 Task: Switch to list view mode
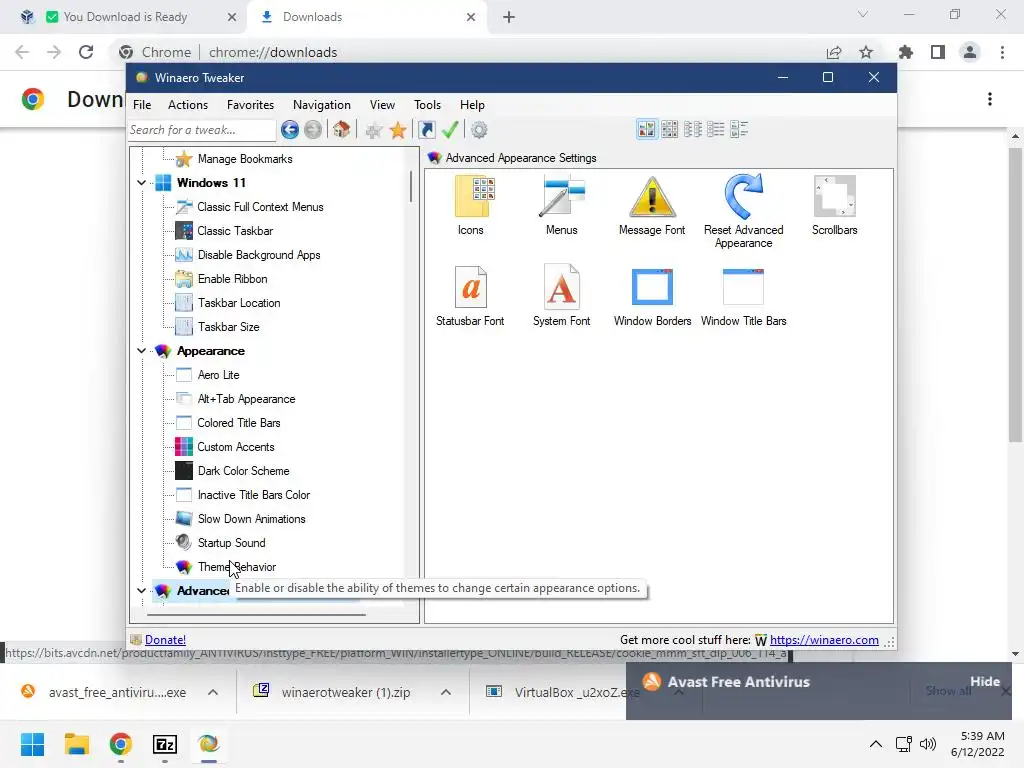716,129
